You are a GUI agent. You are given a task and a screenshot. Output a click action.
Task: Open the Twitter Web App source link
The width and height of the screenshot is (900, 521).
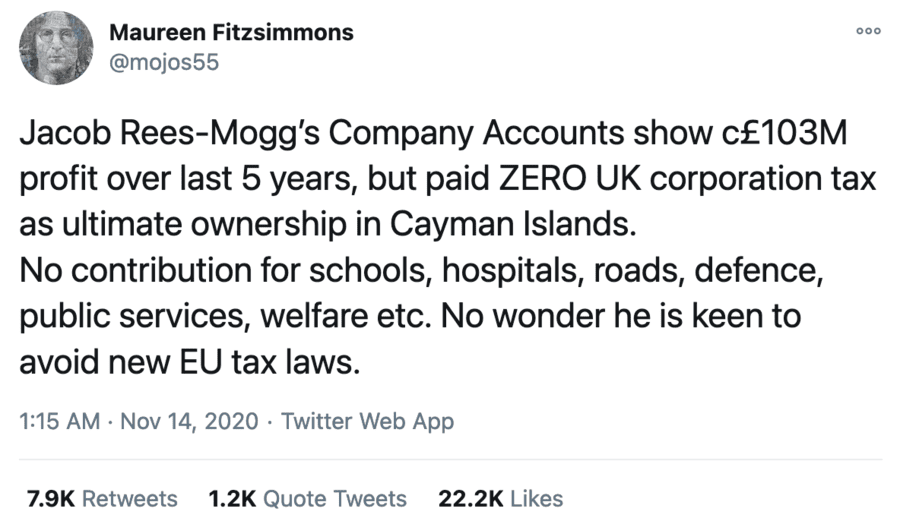[x=367, y=421]
